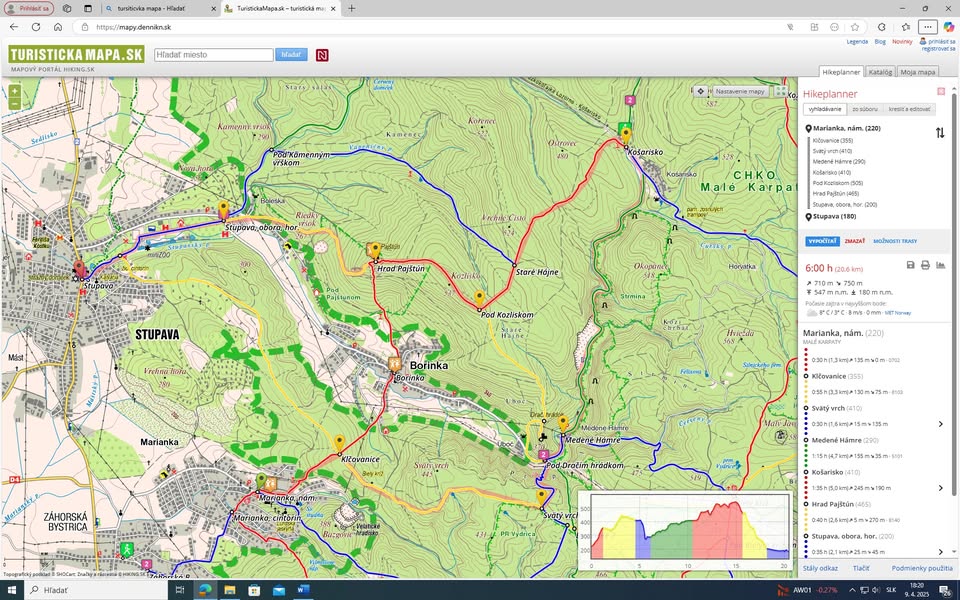Open the Novinky link
The image size is (960, 600).
point(902,42)
